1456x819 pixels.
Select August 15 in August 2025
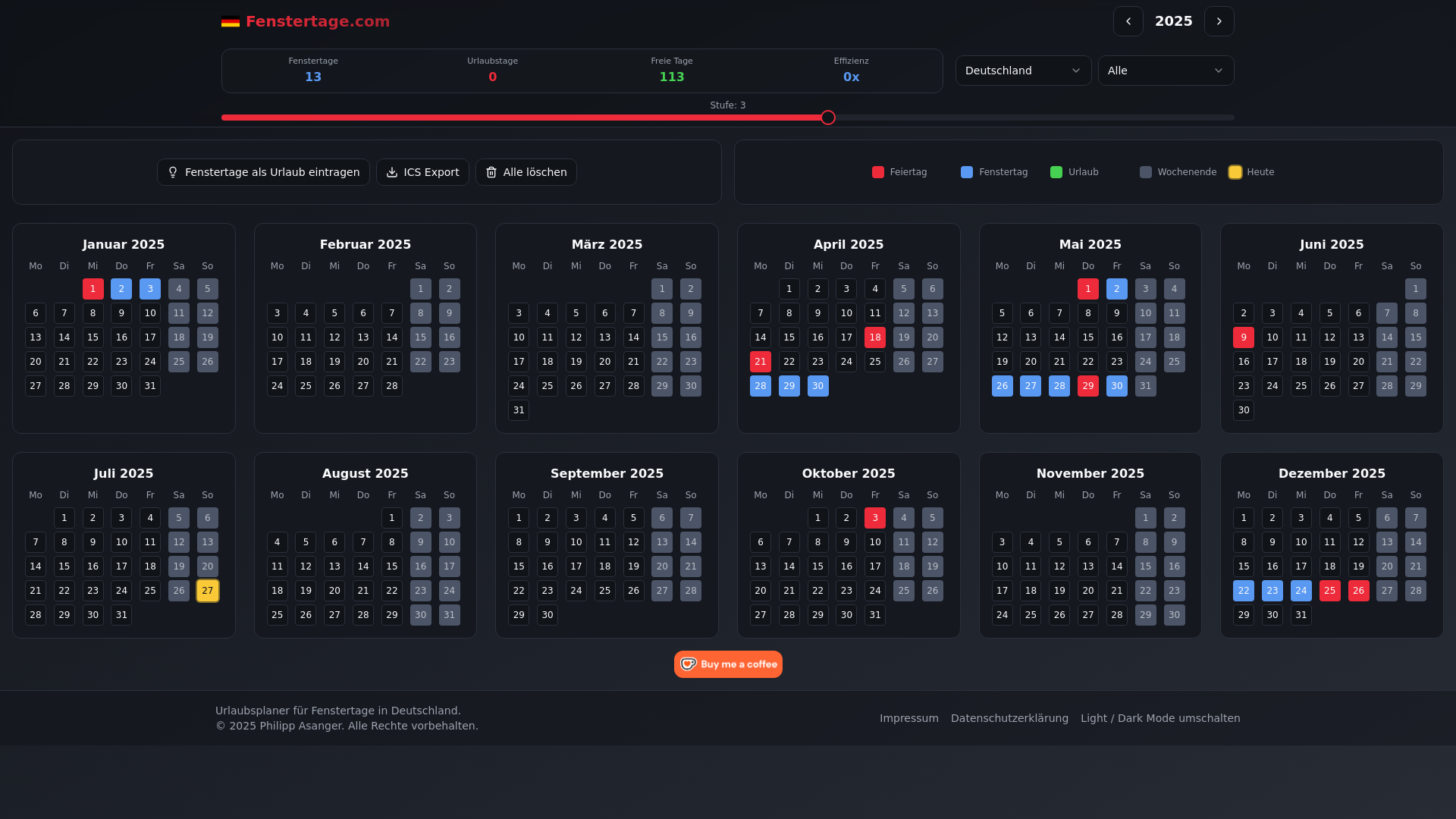(x=392, y=566)
